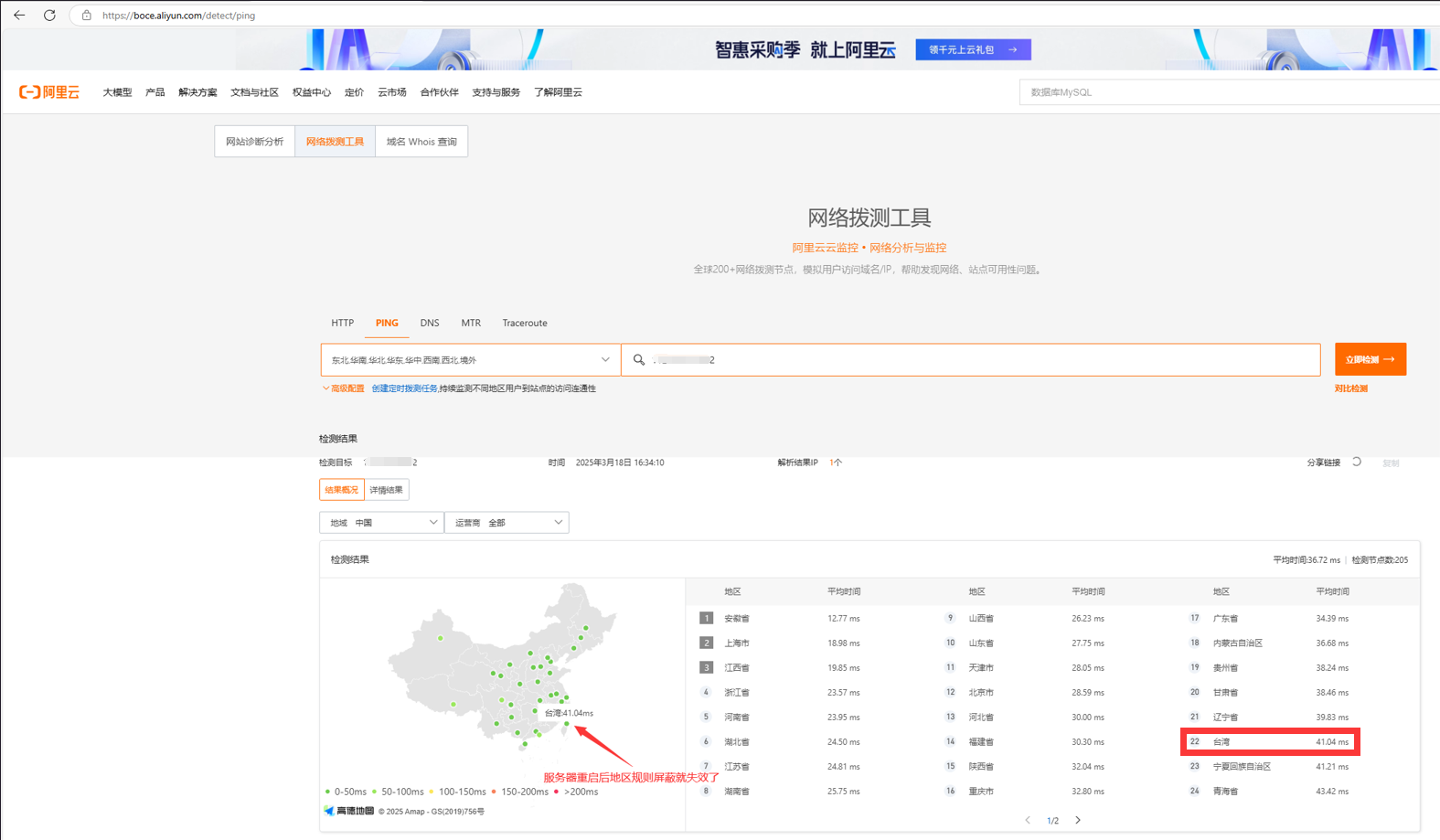Click the 12.77 ms value
This screenshot has height=840, width=1440.
(843, 618)
